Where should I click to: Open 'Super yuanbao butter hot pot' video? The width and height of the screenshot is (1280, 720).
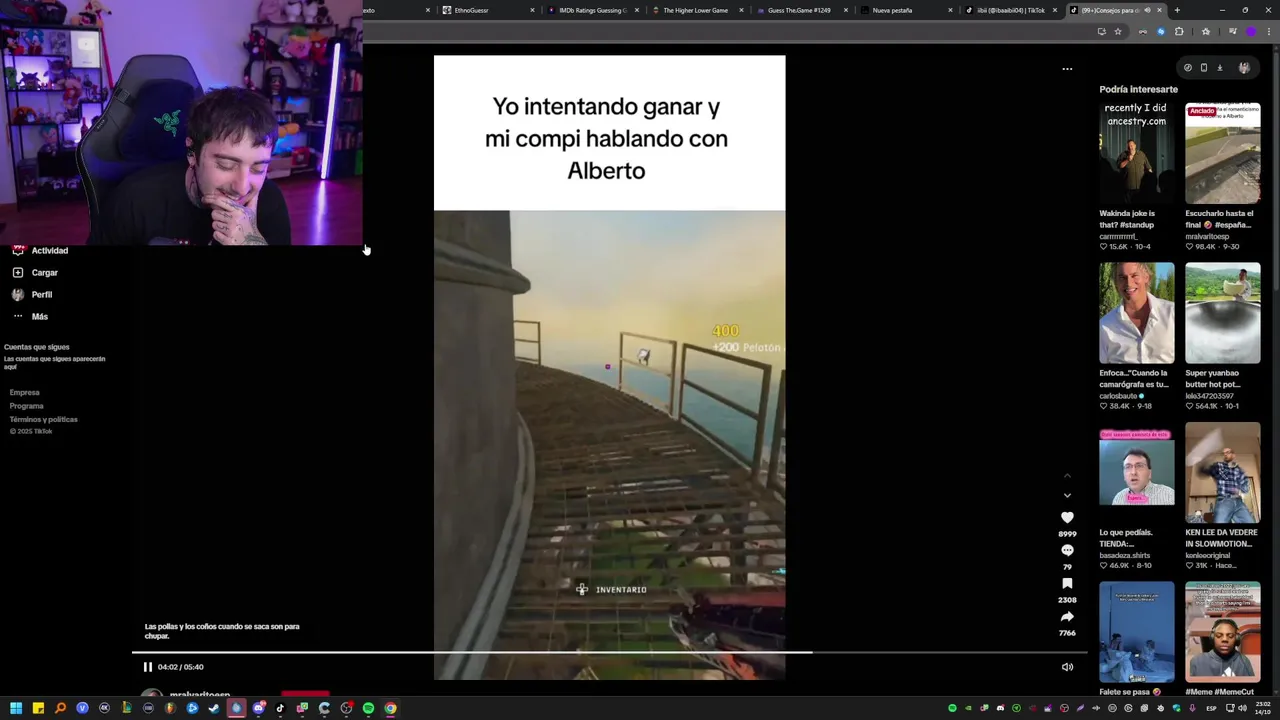click(1223, 313)
